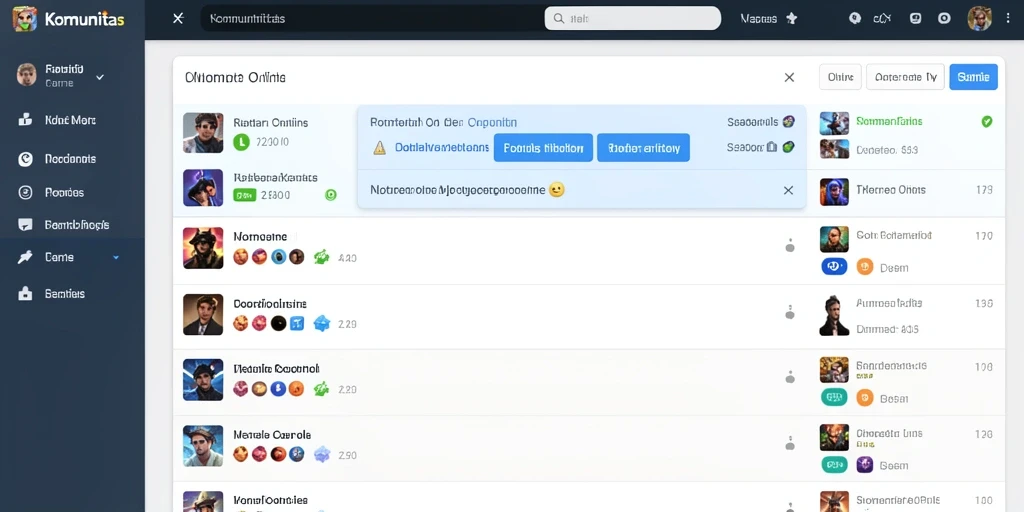Click the green puzzle icon in Nomoetne row
The width and height of the screenshot is (1024, 512).
pos(321,257)
